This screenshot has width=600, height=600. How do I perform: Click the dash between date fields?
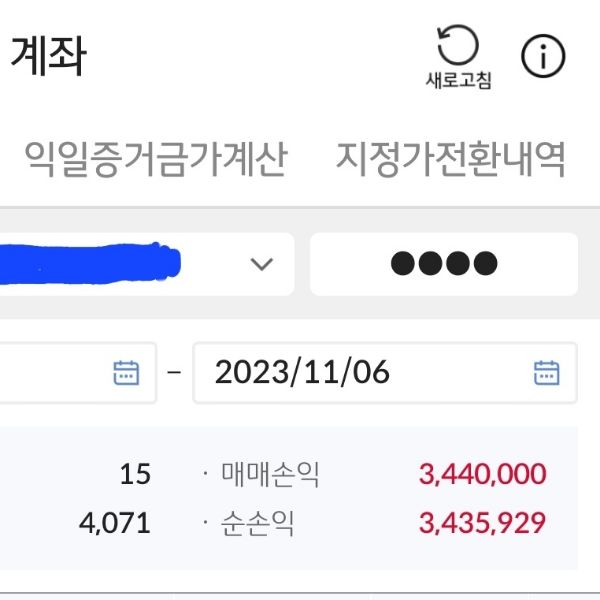[x=175, y=373]
